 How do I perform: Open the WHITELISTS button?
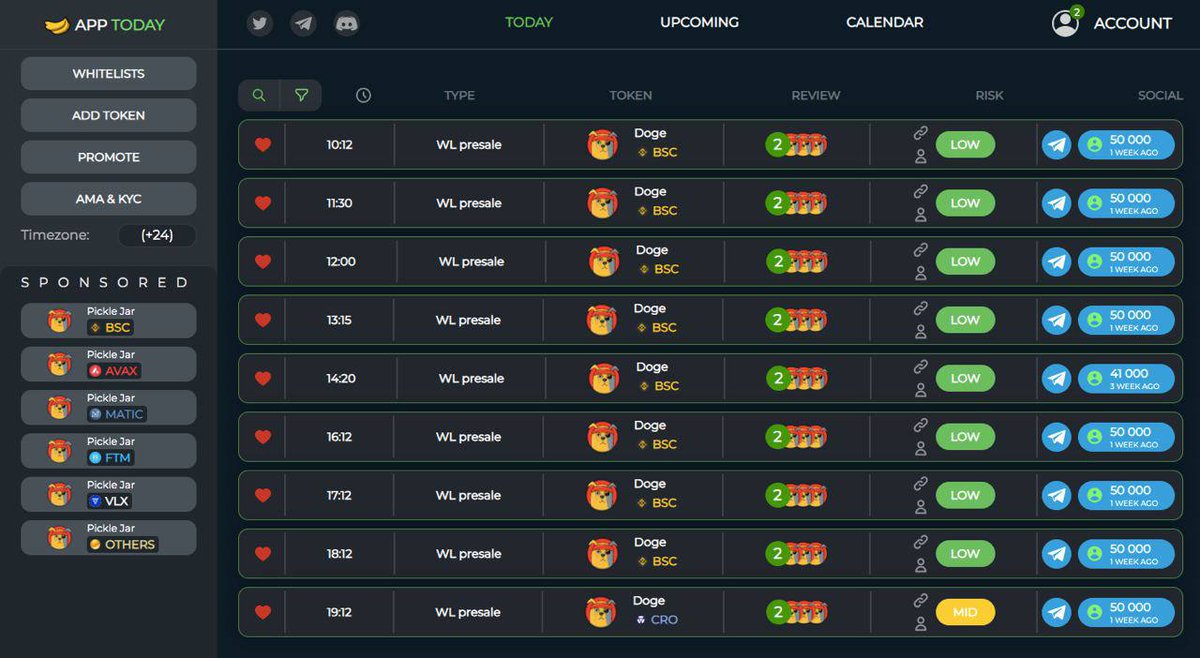pos(108,74)
